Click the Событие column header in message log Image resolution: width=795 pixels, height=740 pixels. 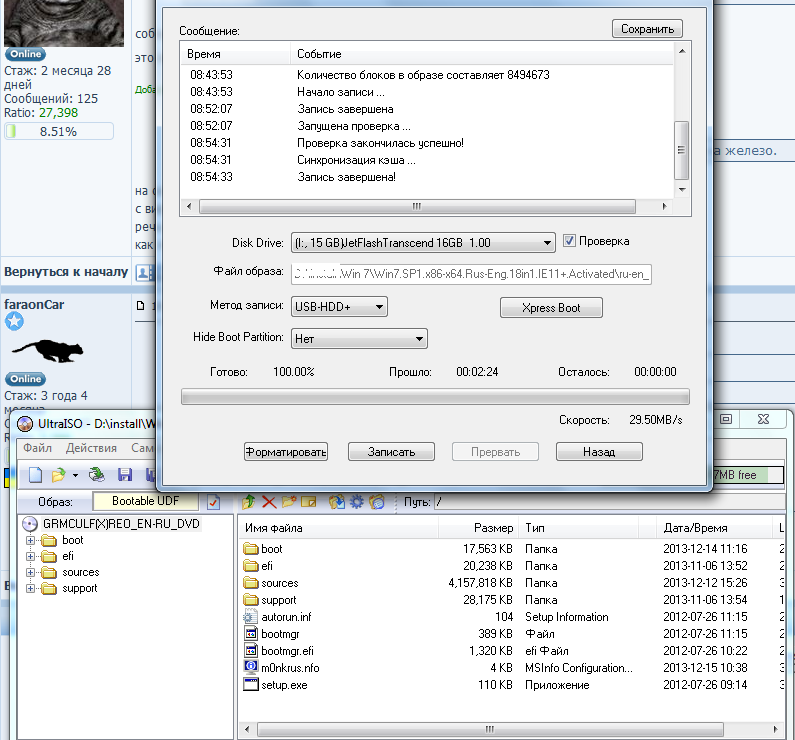pyautogui.click(x=482, y=54)
